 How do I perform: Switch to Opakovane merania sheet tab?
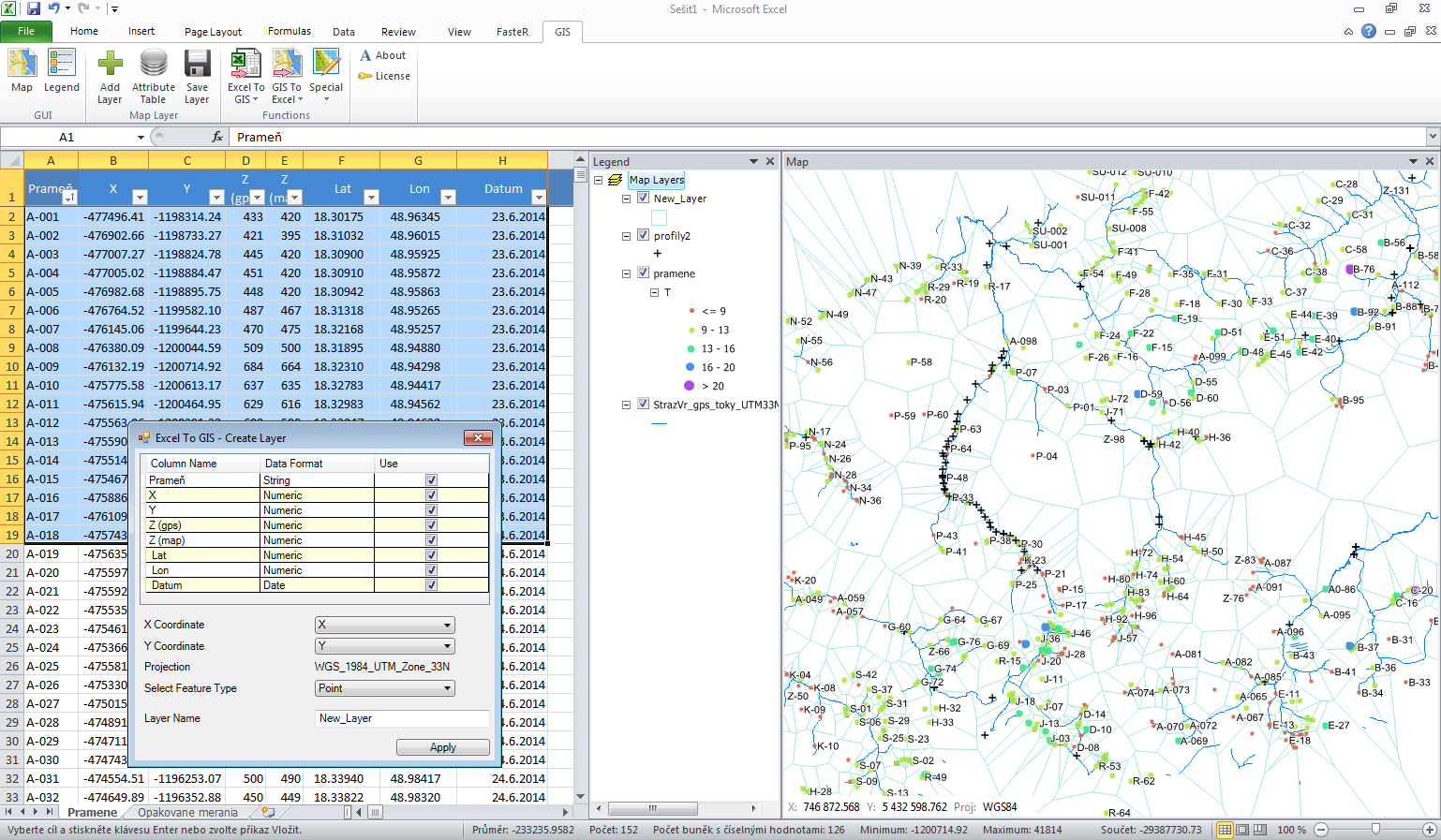(x=187, y=812)
